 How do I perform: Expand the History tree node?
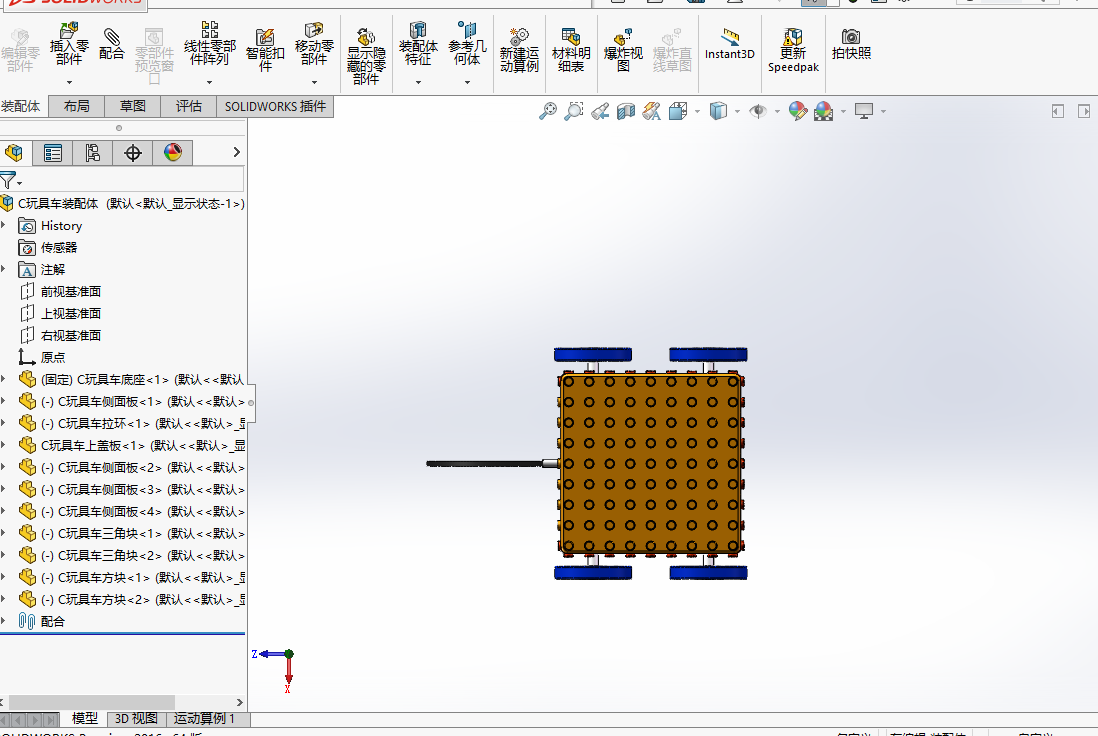click(4, 225)
